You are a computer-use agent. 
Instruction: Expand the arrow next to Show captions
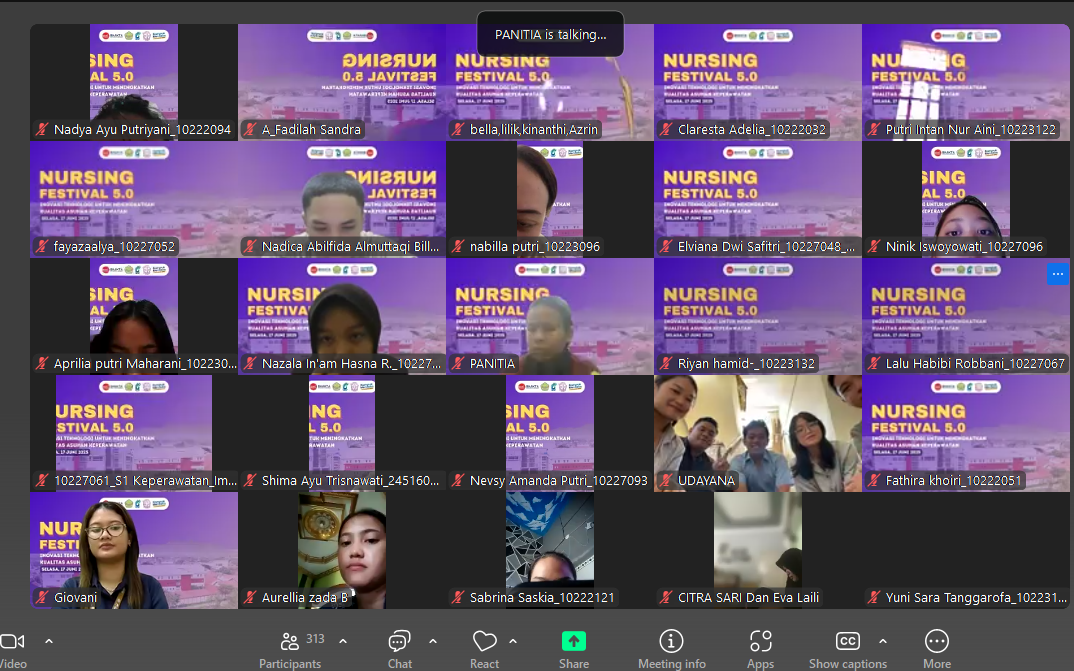882,641
